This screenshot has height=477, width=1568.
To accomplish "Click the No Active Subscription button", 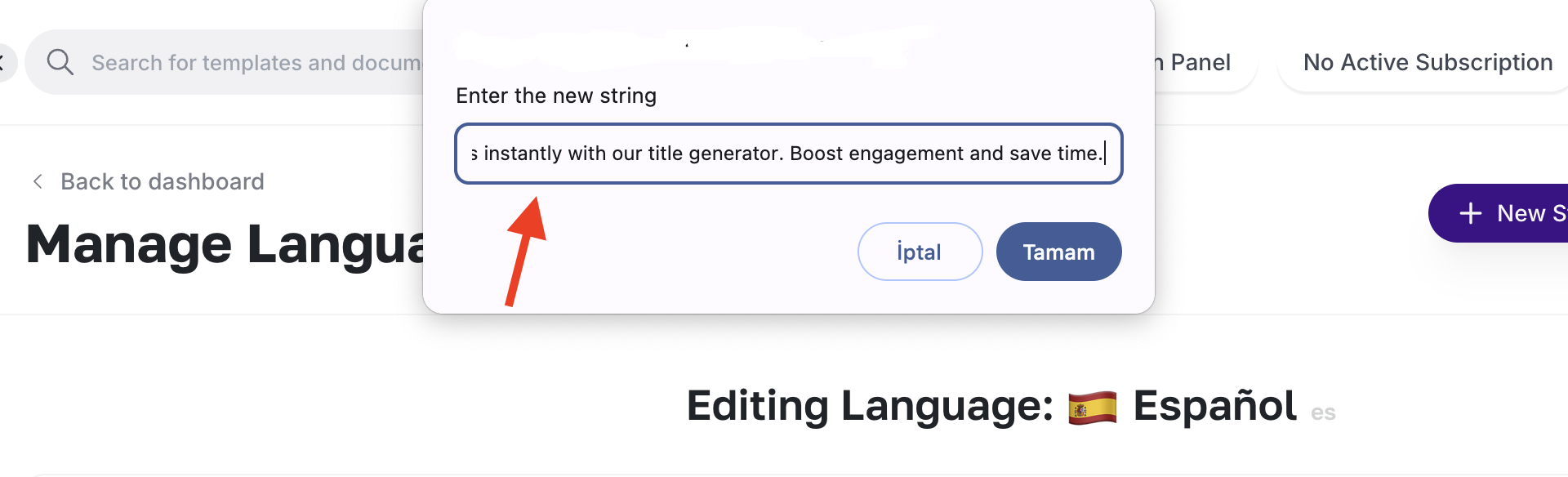I will 1427,63.
